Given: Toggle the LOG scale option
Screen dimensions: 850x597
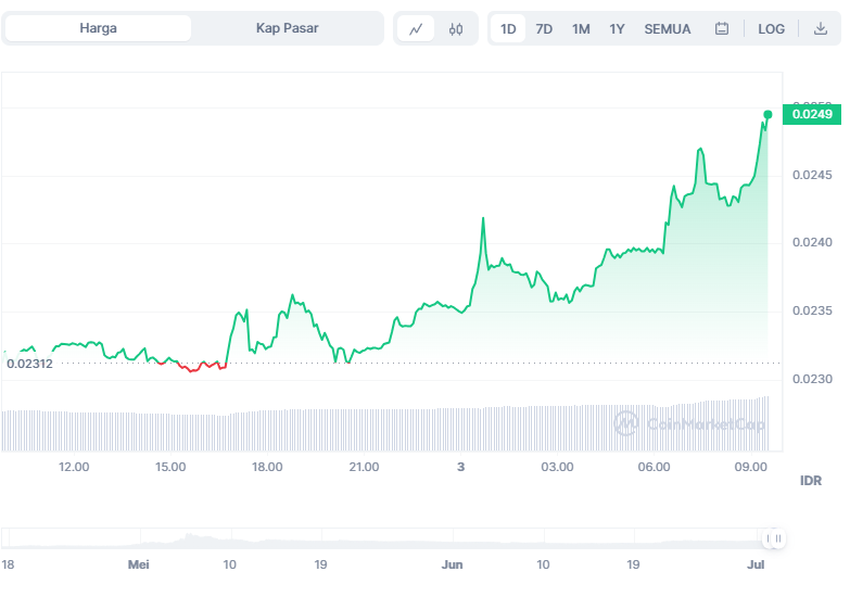Looking at the screenshot, I should coord(771,29).
